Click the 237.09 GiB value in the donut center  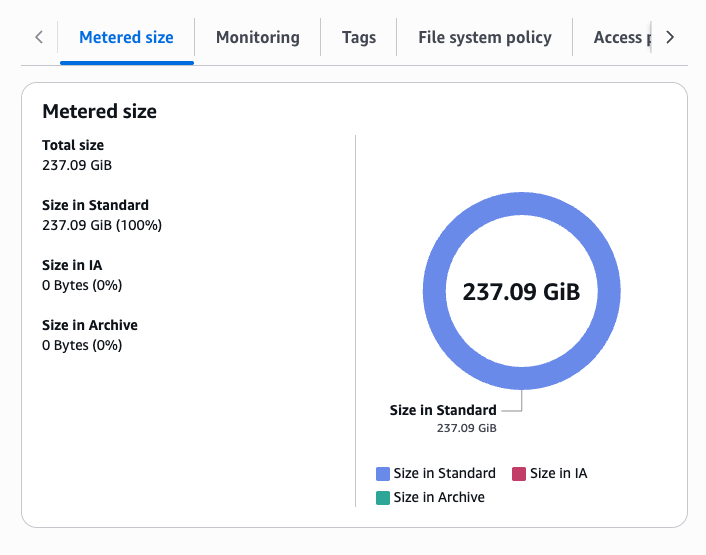pos(521,292)
